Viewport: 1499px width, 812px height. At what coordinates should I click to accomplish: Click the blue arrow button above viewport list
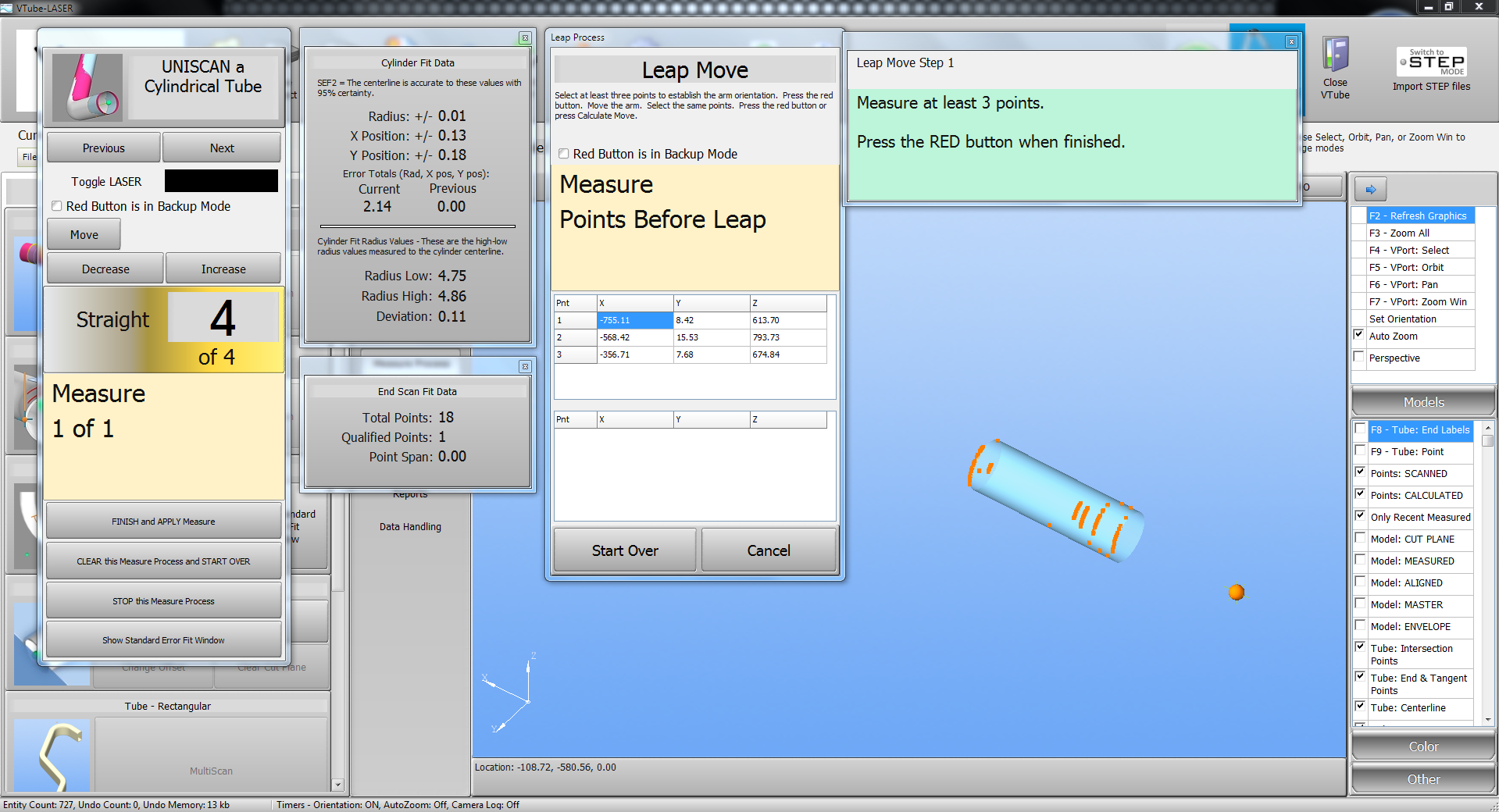click(1370, 190)
